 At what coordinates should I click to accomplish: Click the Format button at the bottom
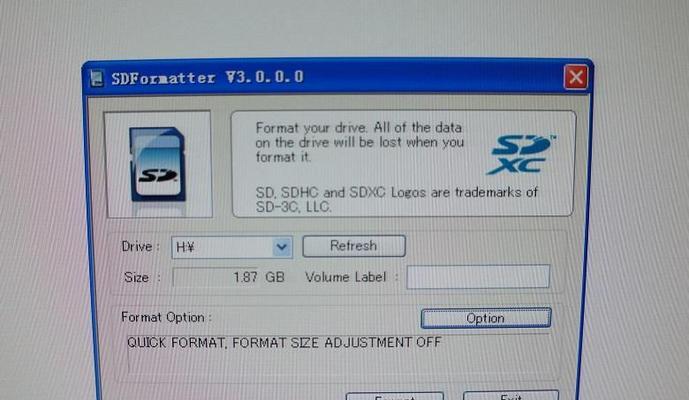click(395, 396)
